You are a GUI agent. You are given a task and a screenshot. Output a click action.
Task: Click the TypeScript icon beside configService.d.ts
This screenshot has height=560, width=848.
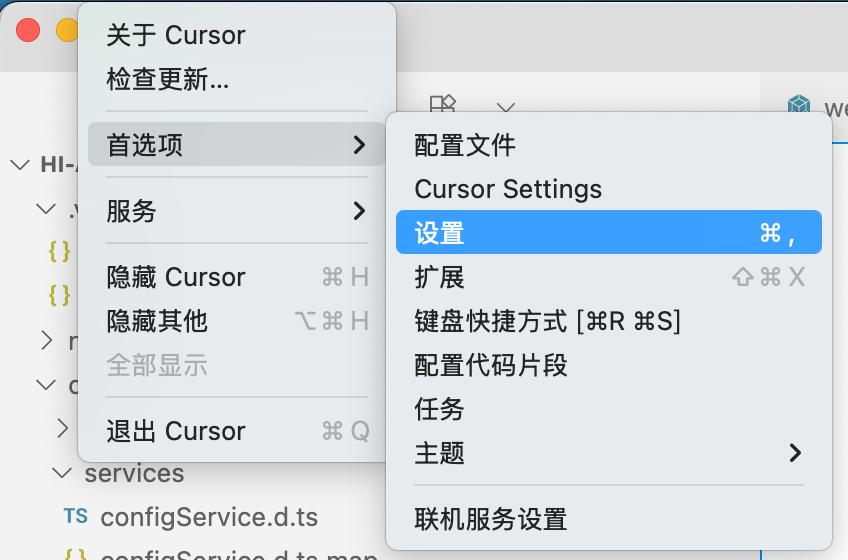pyautogui.click(x=75, y=517)
